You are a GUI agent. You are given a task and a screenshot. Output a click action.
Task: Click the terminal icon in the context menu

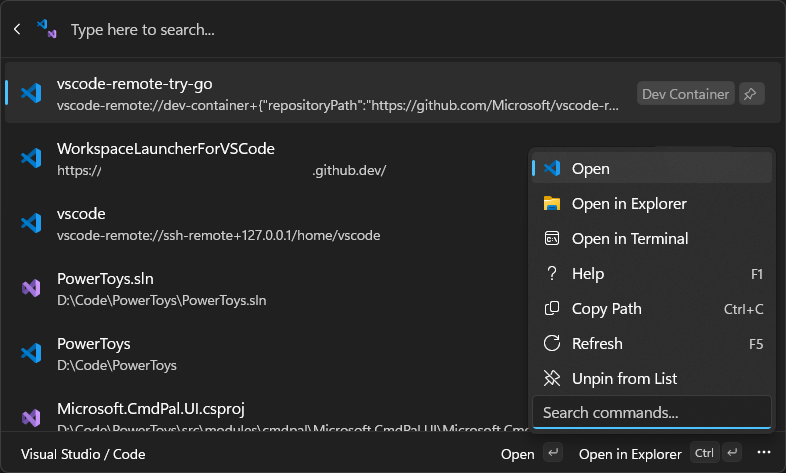[552, 239]
